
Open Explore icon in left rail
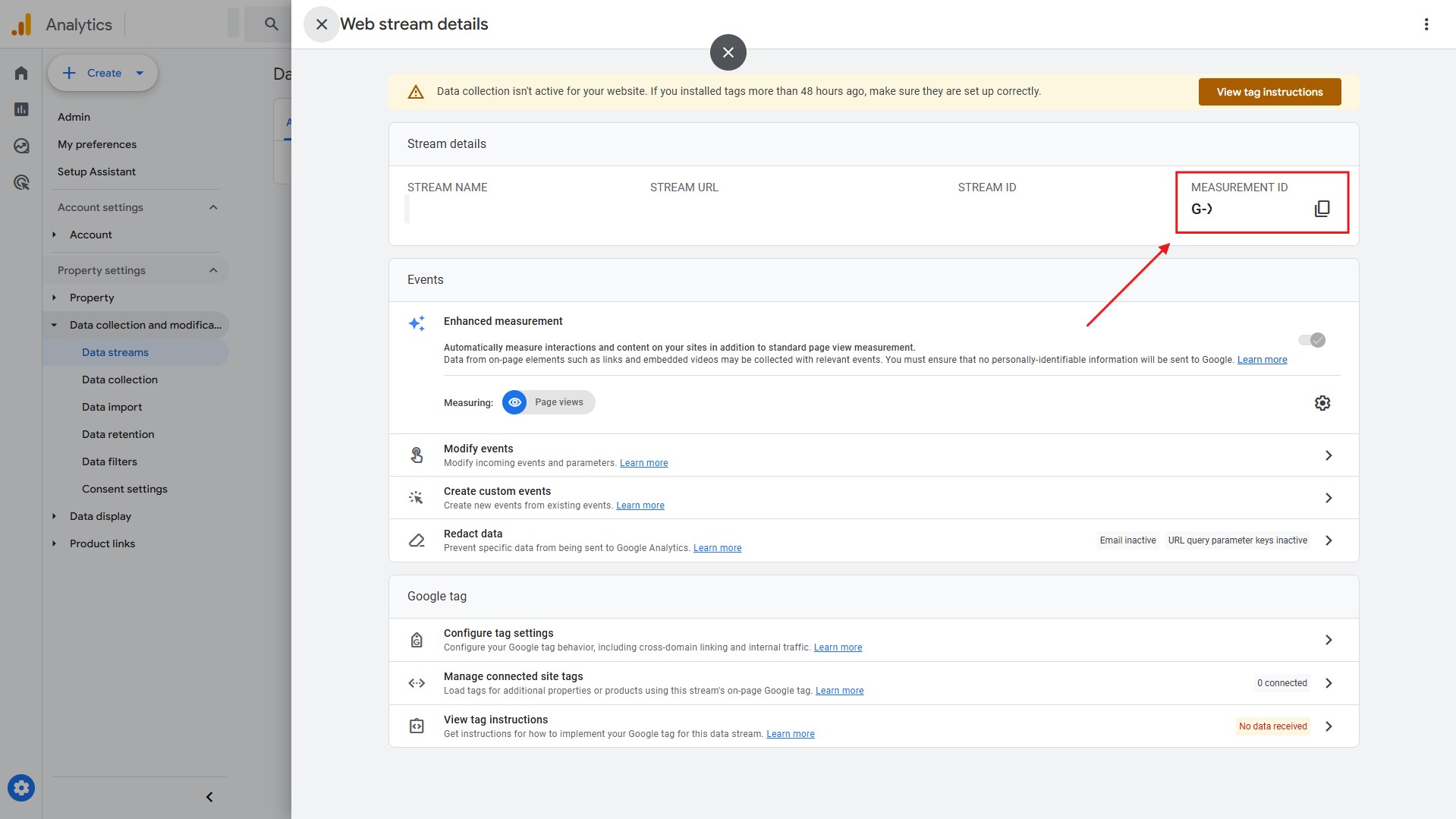[21, 146]
